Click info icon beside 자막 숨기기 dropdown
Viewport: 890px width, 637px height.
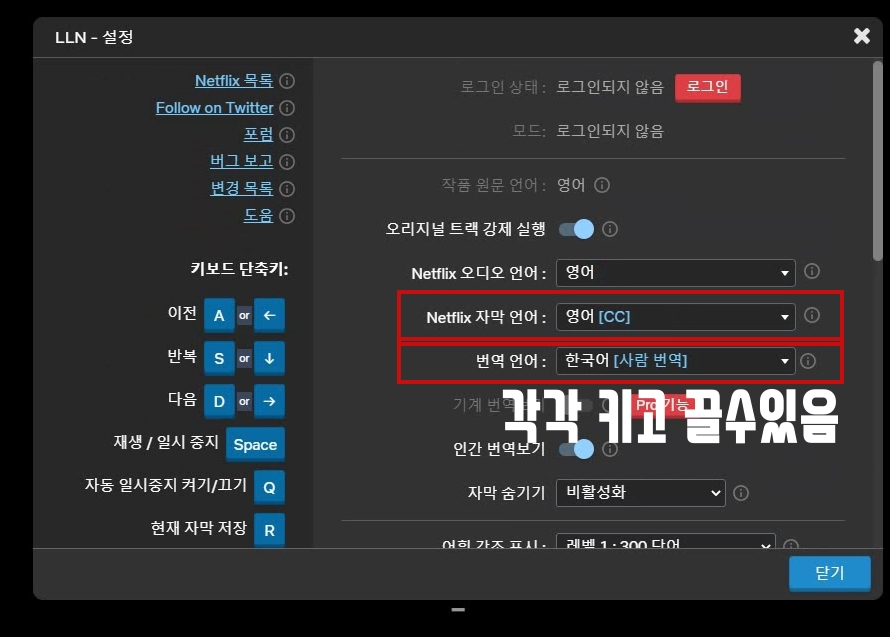[x=741, y=493]
